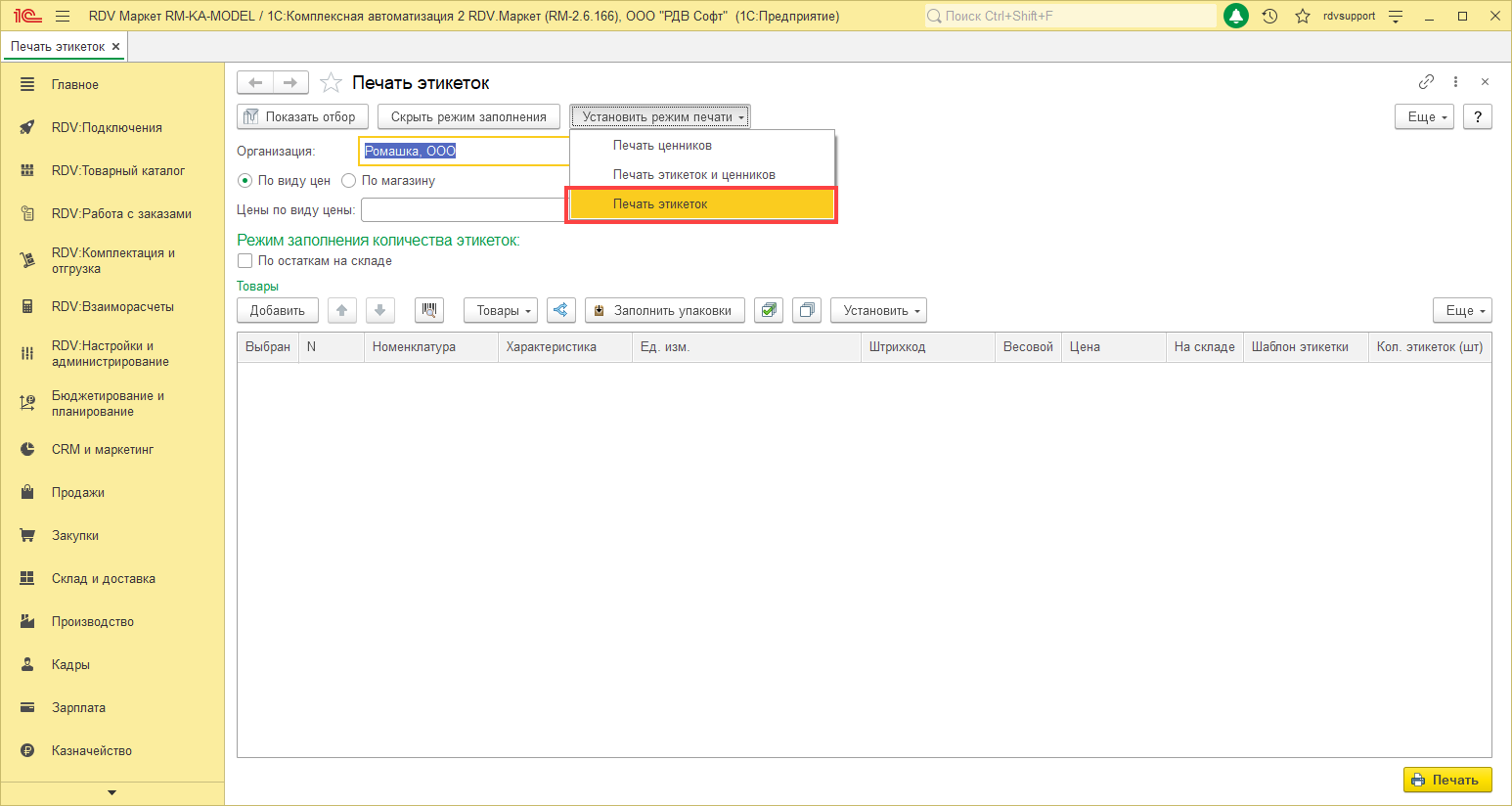The width and height of the screenshot is (1512, 806).
Task: Select the По виду цен radio button
Action: [245, 181]
